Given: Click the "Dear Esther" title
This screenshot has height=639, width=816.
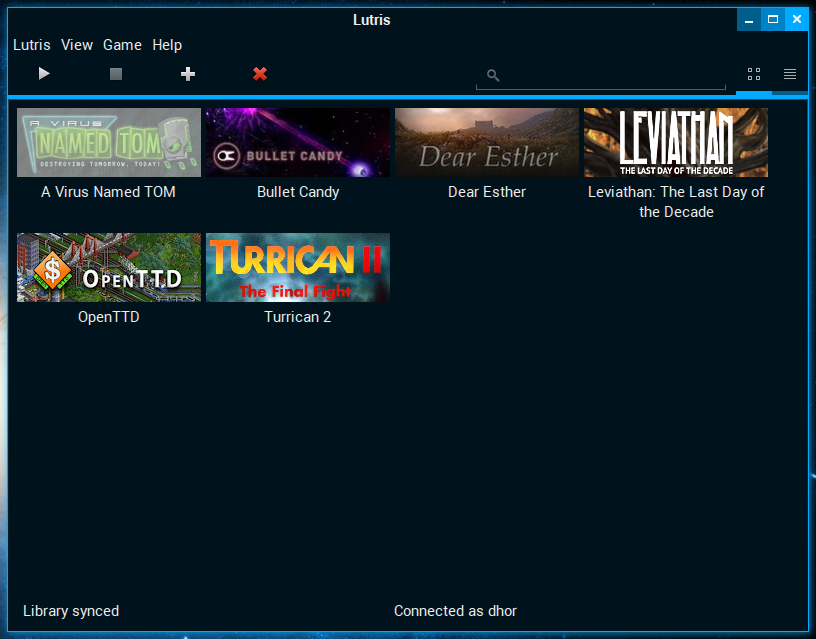Looking at the screenshot, I should [x=487, y=192].
